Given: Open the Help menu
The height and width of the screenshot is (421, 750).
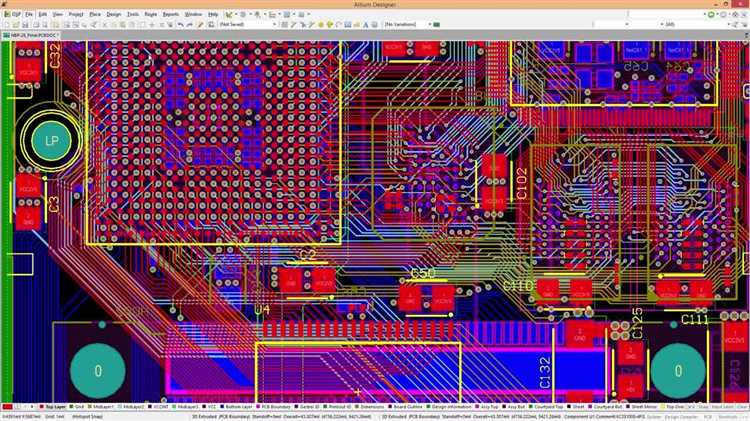Looking at the screenshot, I should click(x=213, y=14).
